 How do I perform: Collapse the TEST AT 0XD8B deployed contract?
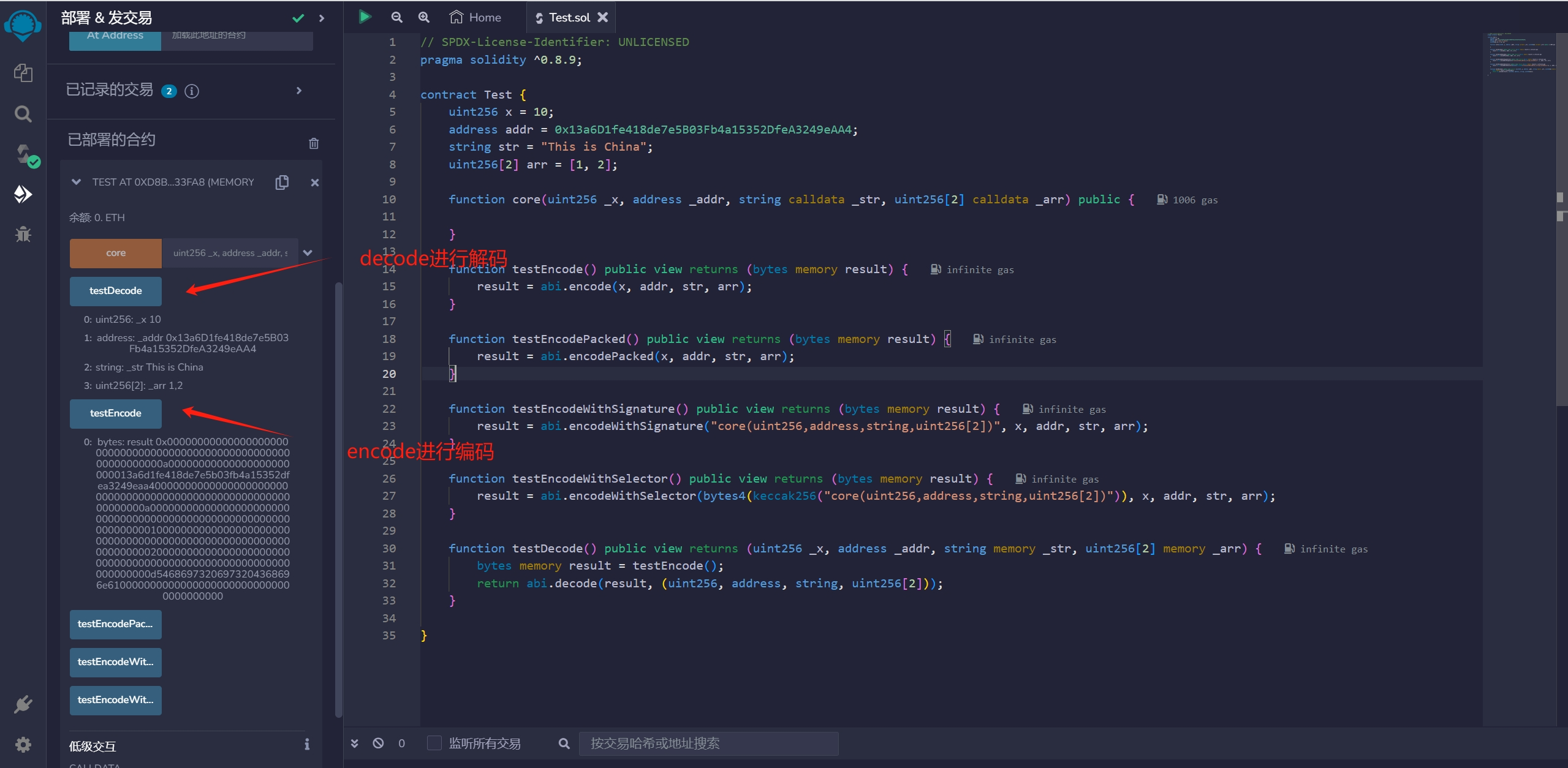(x=77, y=182)
